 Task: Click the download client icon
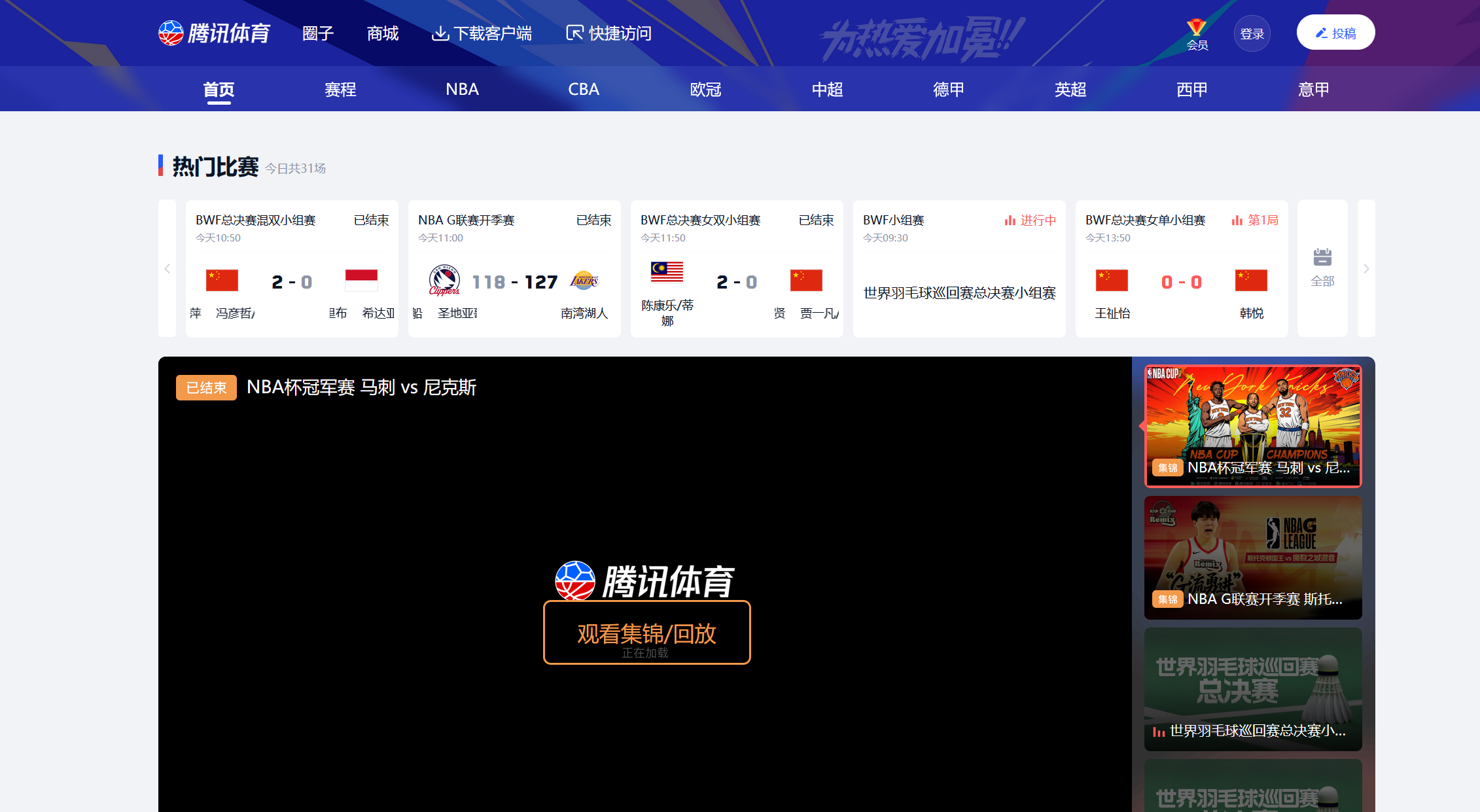[x=440, y=33]
